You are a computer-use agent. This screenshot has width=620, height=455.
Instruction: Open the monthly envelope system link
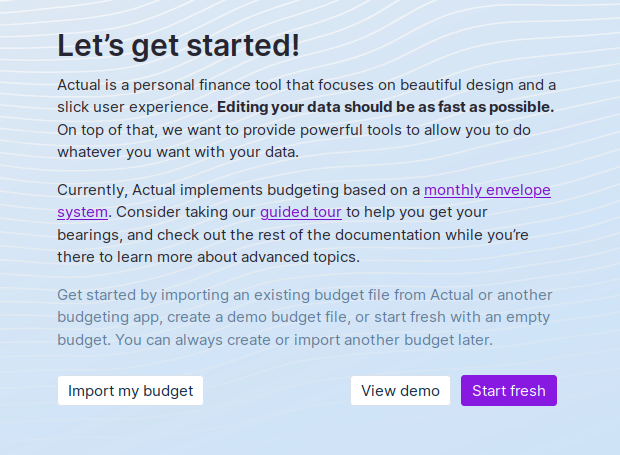tap(487, 190)
